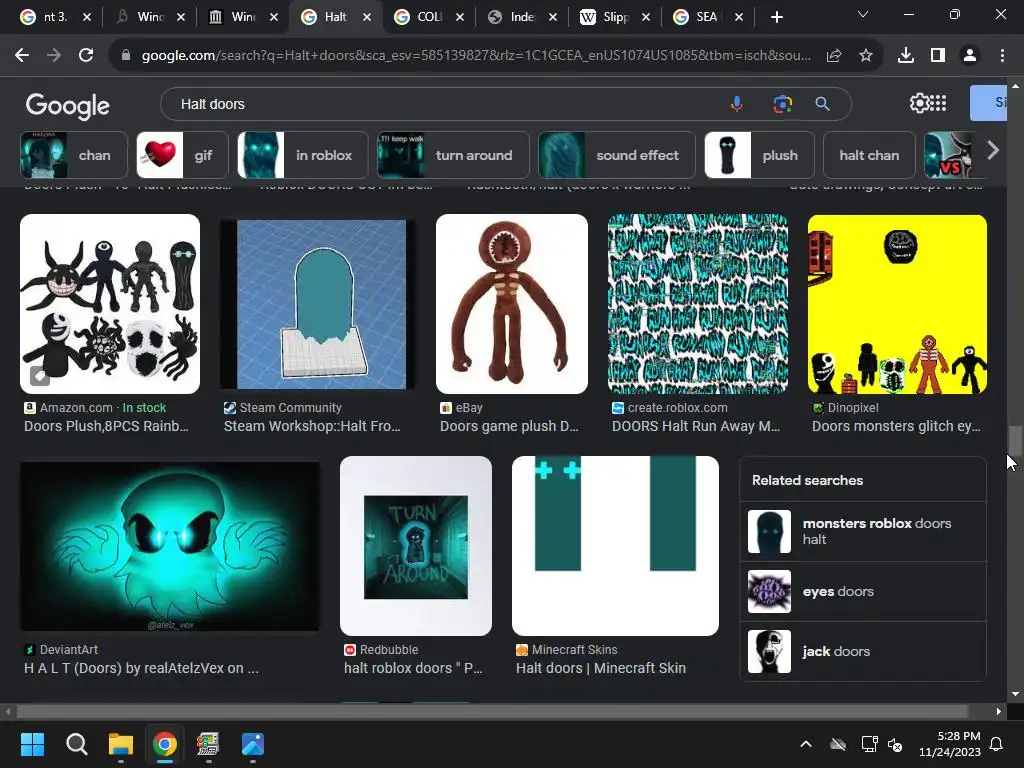
Task: Click 'Doors Plush,8PCS Rainb...' link
Action: pos(106,426)
